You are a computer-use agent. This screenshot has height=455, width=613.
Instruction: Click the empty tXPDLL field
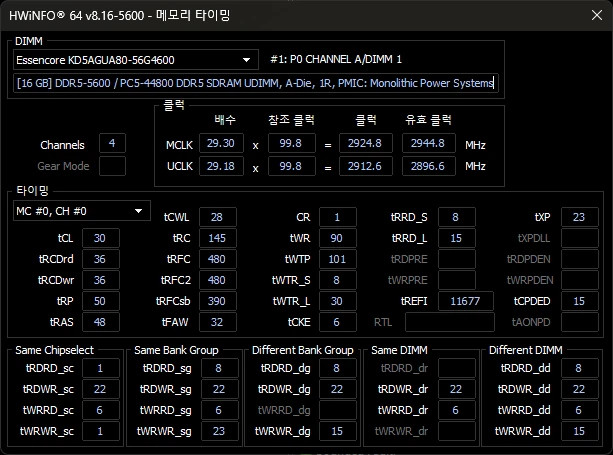point(580,238)
